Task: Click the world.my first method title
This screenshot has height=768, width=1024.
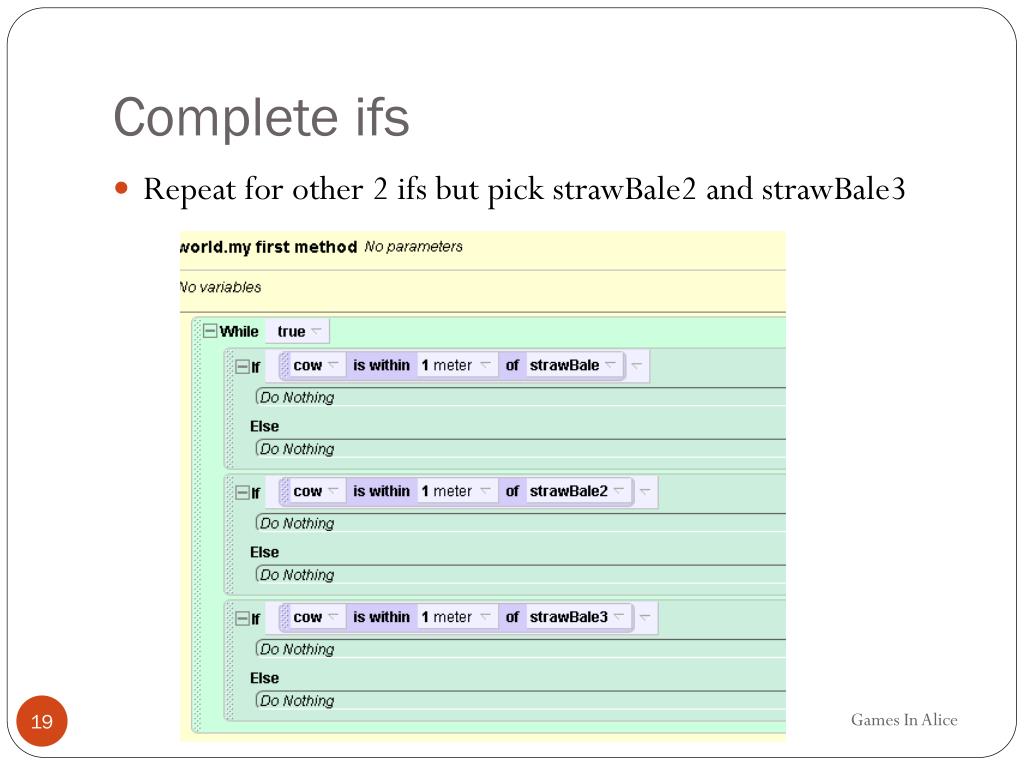Action: coord(268,247)
